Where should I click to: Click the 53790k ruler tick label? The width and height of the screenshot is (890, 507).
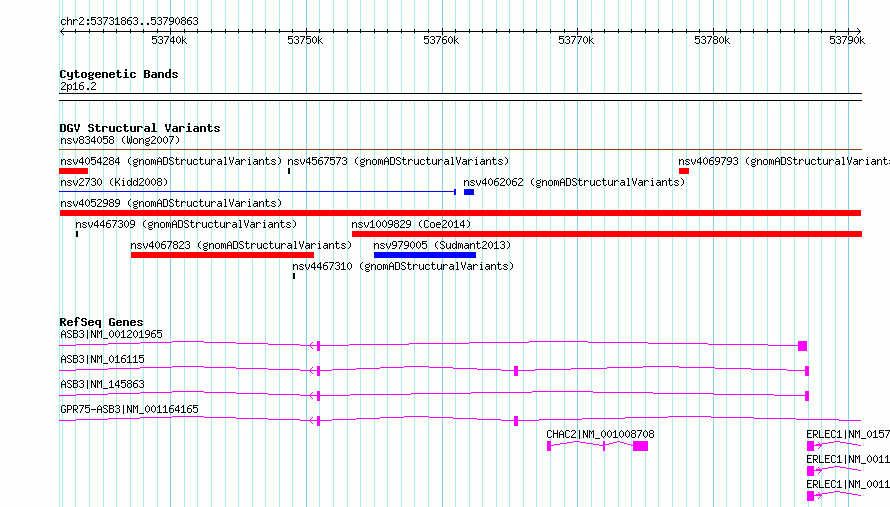(847, 40)
